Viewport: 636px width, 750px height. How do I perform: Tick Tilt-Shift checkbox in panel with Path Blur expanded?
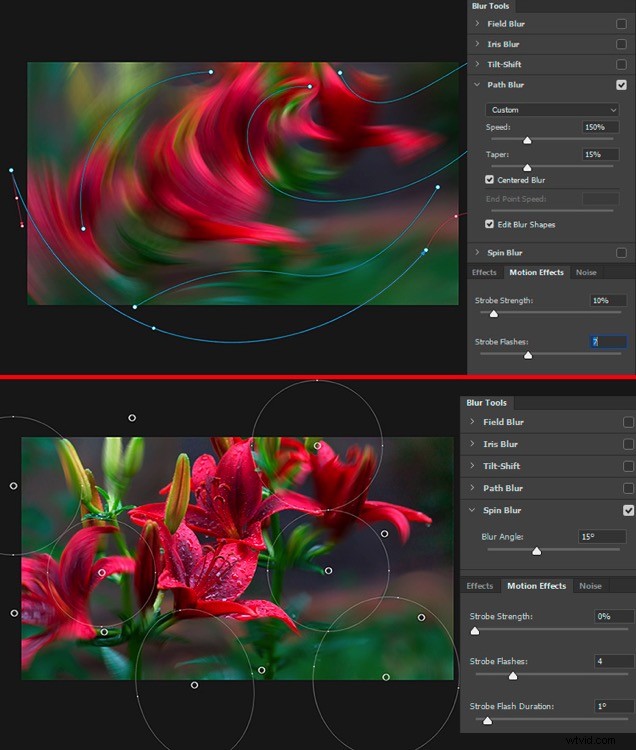coord(621,64)
